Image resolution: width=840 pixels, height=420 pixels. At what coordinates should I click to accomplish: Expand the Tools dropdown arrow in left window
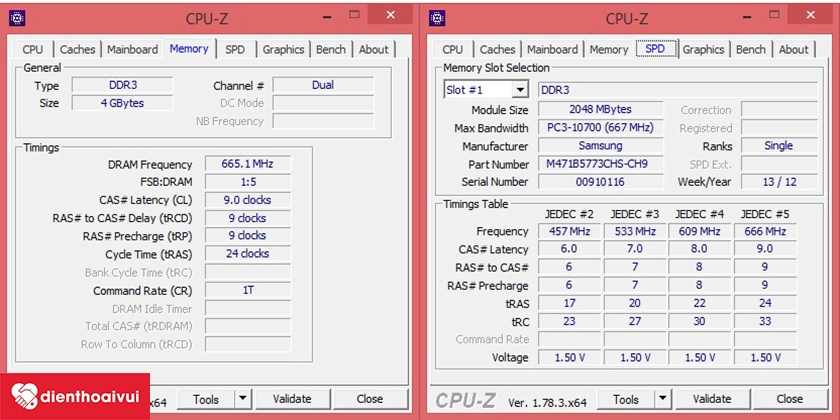click(243, 399)
